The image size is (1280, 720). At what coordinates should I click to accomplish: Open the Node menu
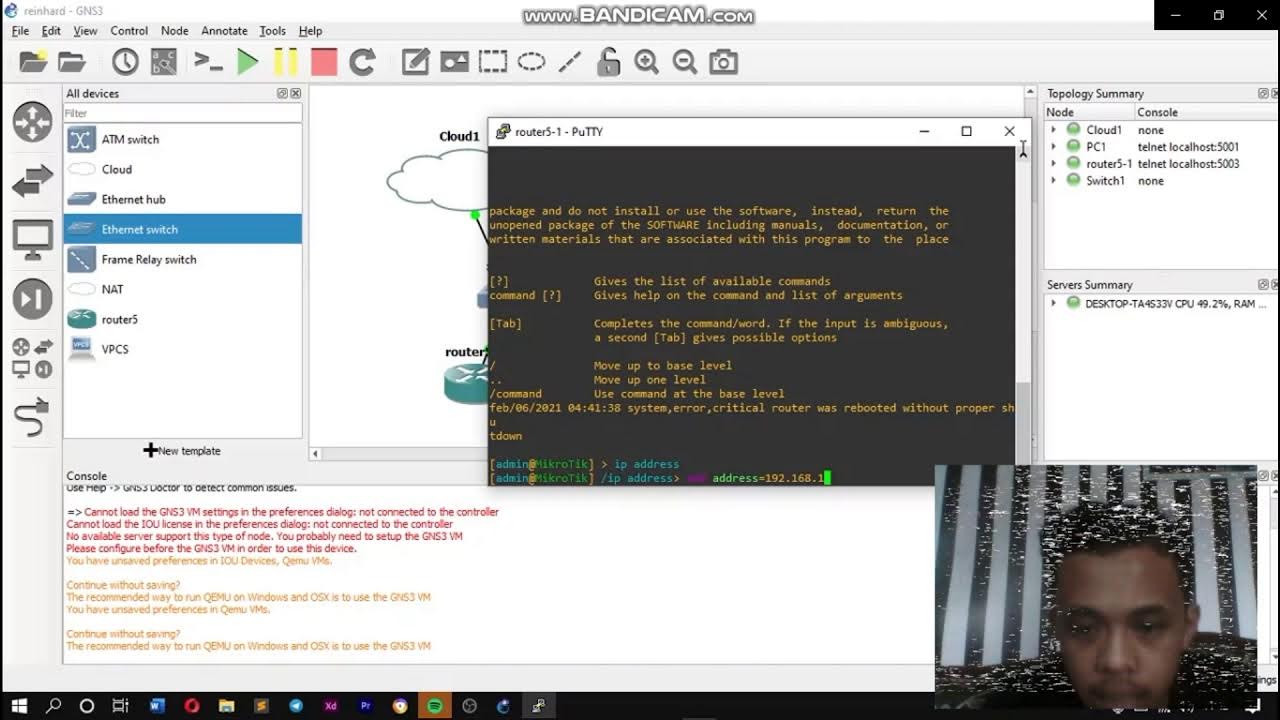tap(174, 31)
